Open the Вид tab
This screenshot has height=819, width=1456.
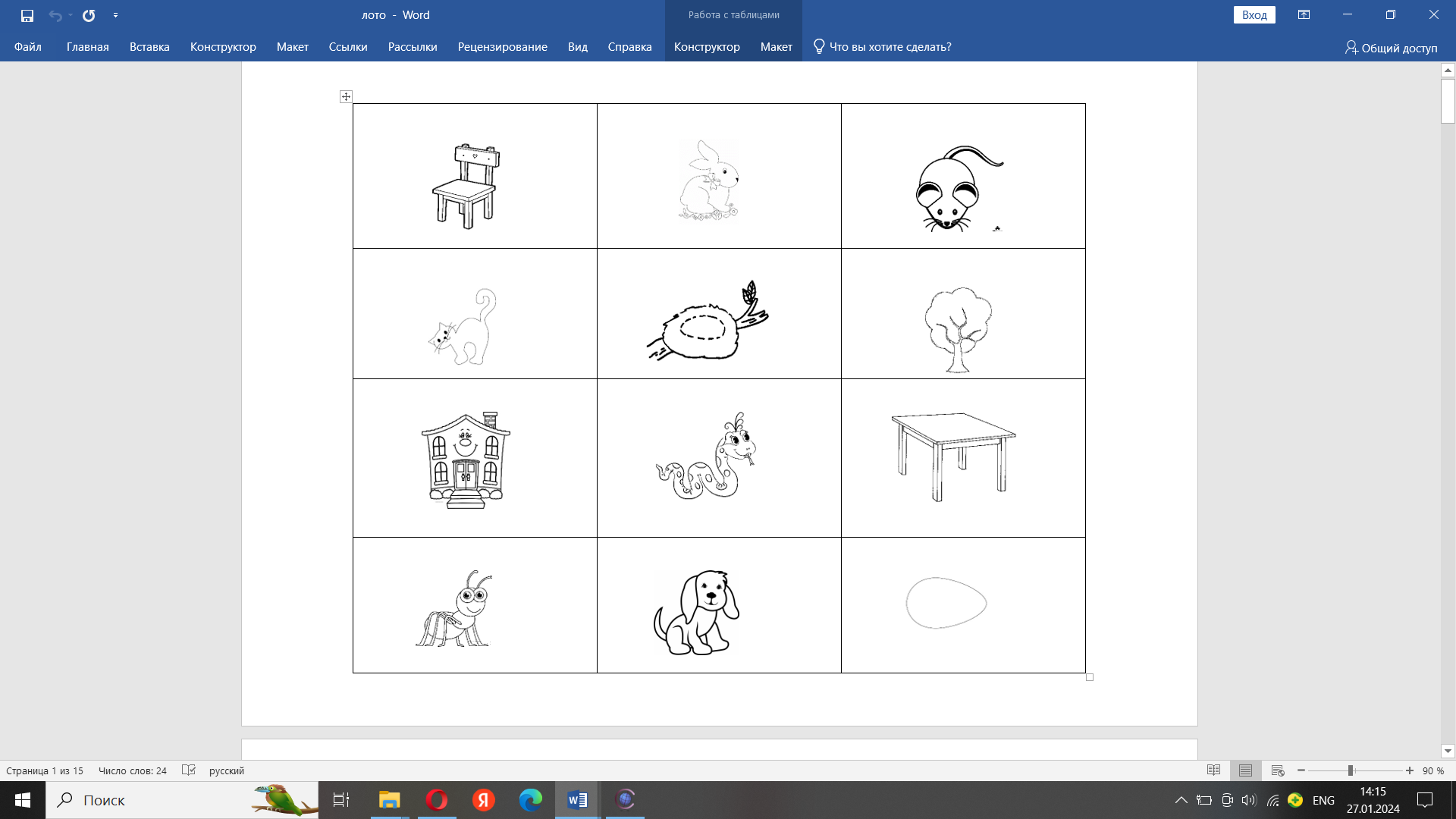click(578, 47)
